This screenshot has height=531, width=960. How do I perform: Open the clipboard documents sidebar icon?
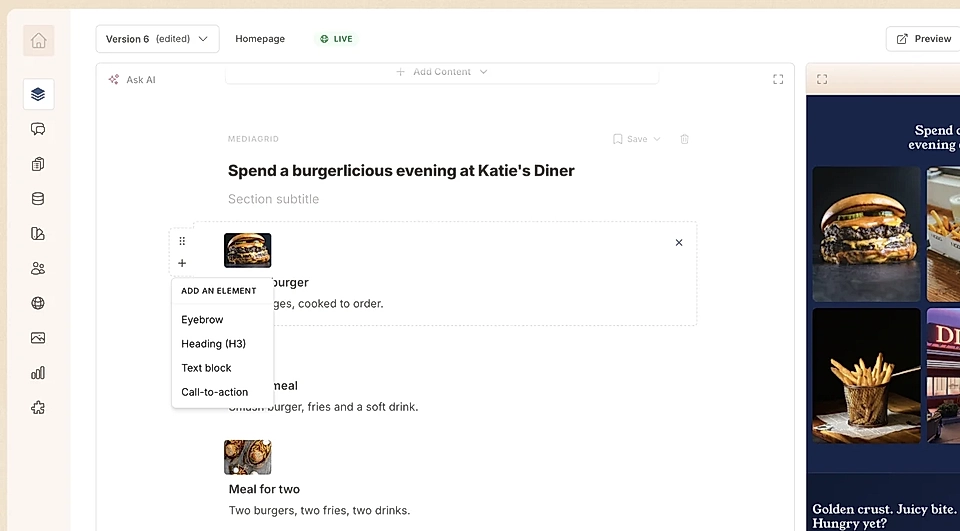tap(38, 164)
